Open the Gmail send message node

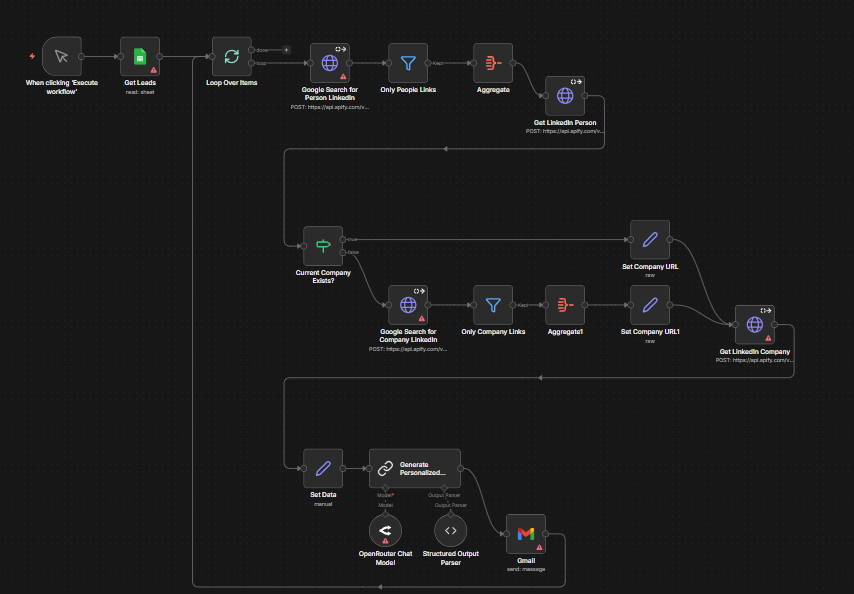[x=525, y=534]
